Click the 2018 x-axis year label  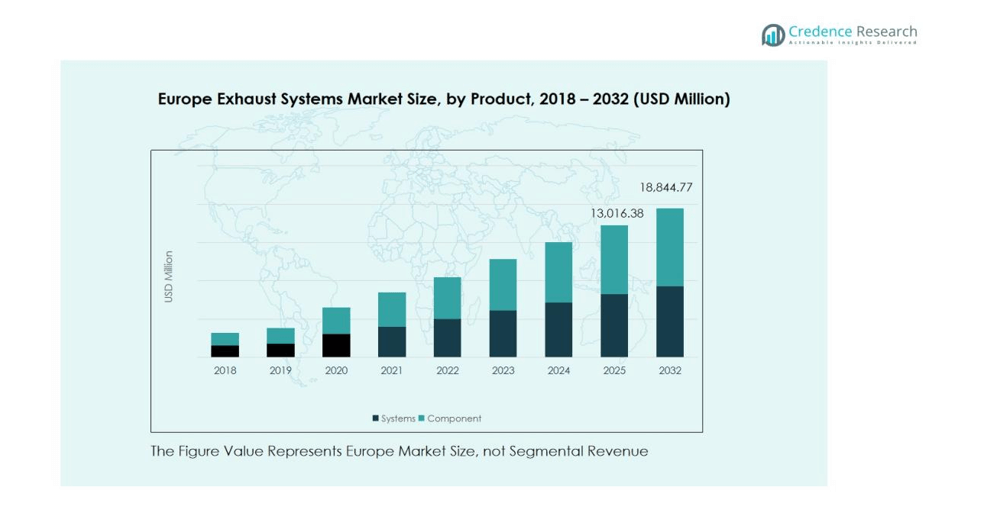pos(224,370)
